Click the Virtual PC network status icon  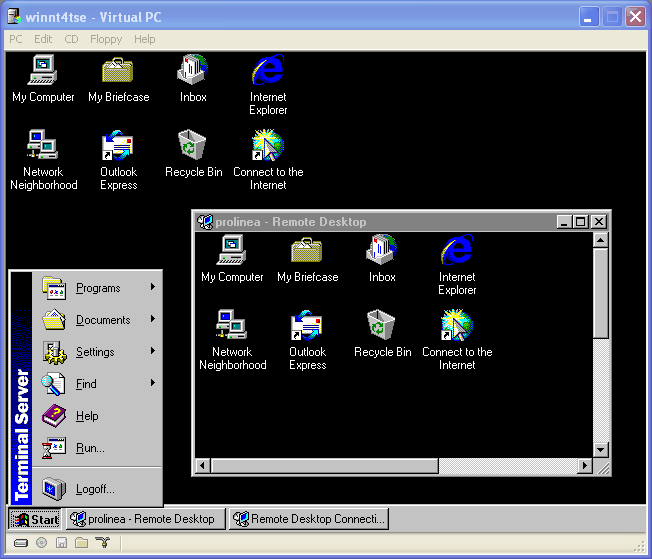[x=102, y=542]
